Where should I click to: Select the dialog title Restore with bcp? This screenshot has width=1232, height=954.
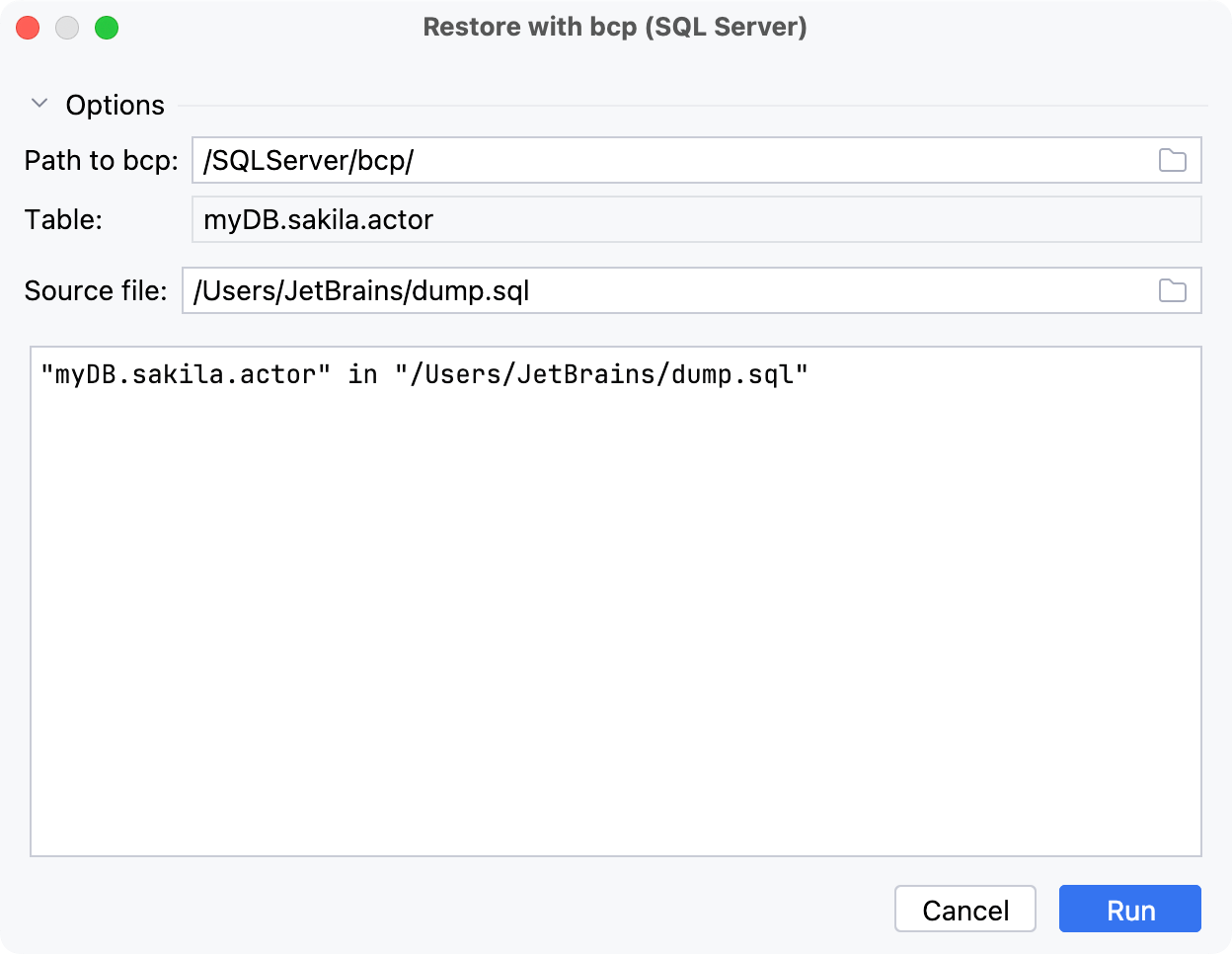point(615,27)
